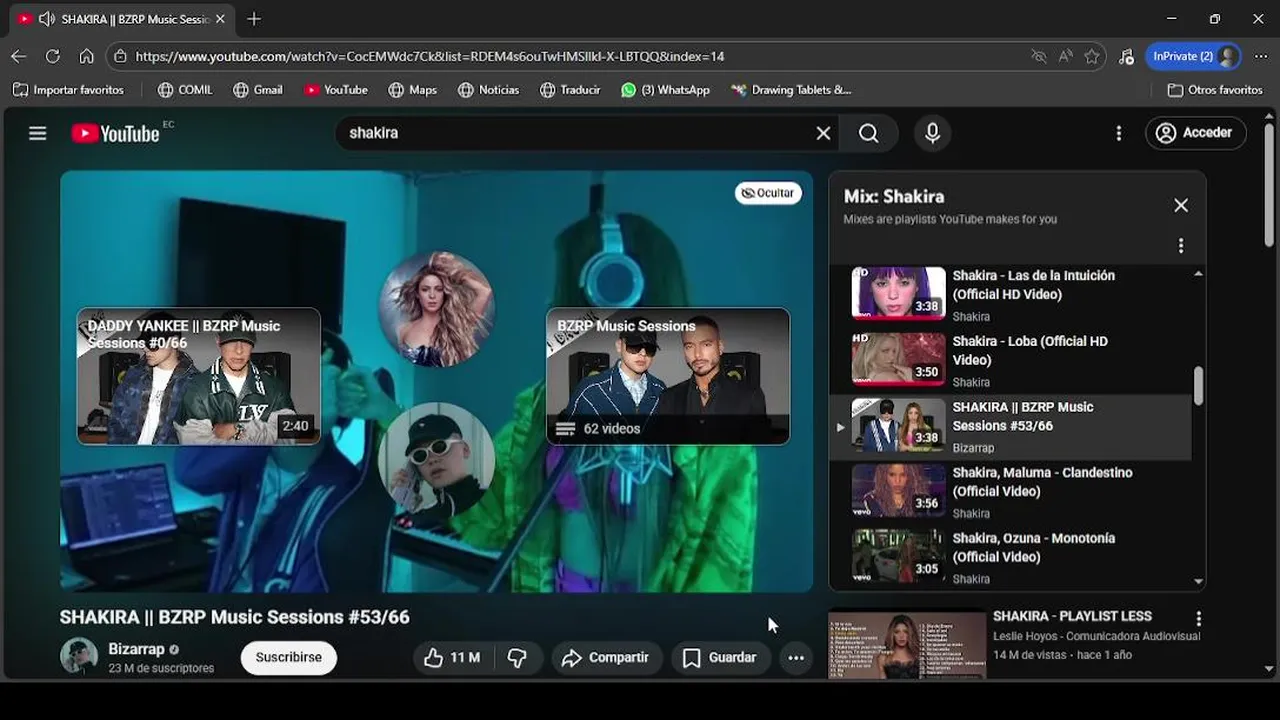Close the Mix: Shakira playlist panel
Image resolution: width=1280 pixels, height=720 pixels.
[1181, 205]
